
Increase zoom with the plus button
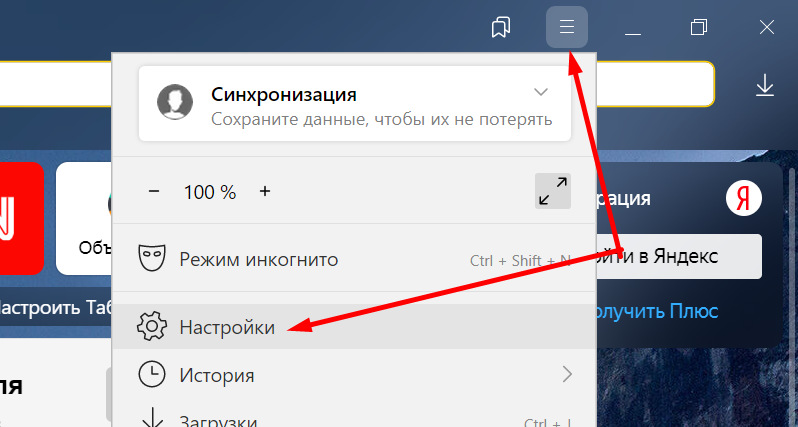point(265,191)
